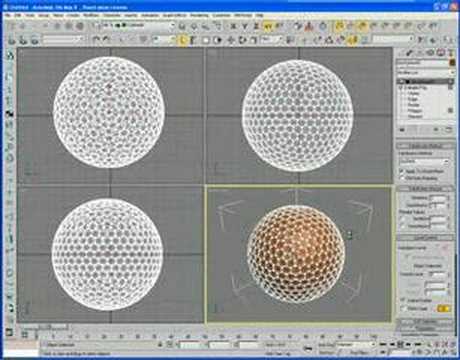The height and width of the screenshot is (360, 460).
Task: Jump to the start frame
Action: pyautogui.click(x=383, y=344)
